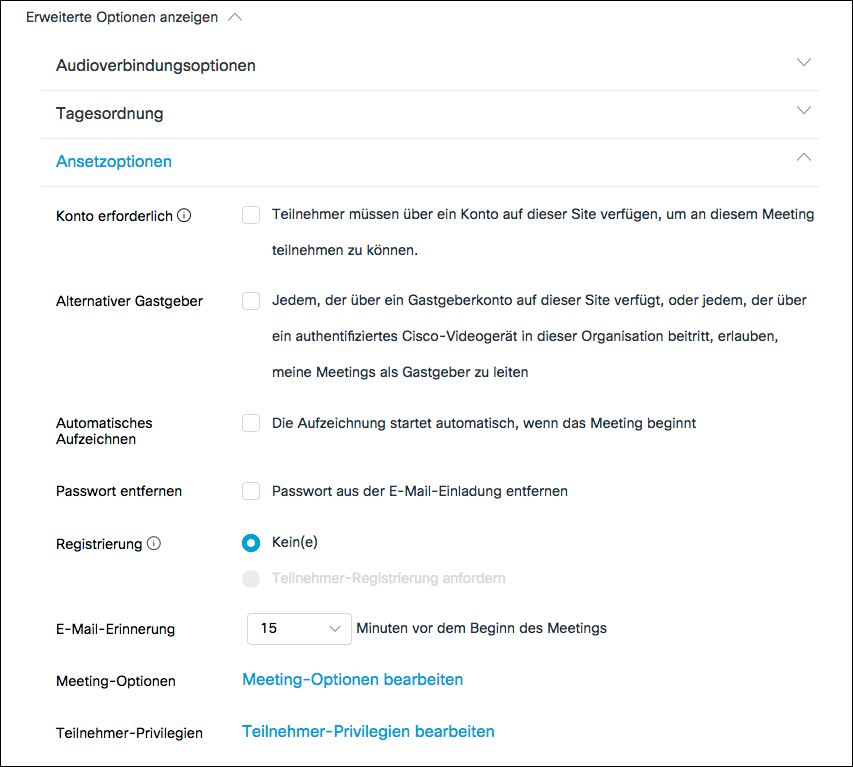Viewport: 853px width, 767px height.
Task: Click the Erweiterte Optionen anzeigen text
Action: click(x=122, y=17)
